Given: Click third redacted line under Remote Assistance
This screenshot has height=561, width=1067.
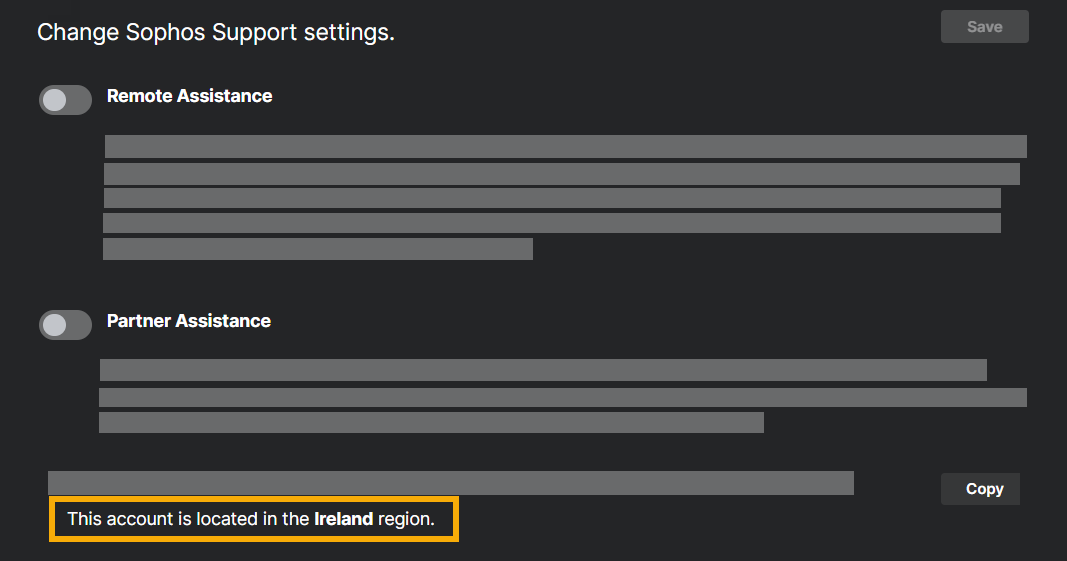Looking at the screenshot, I should click(552, 198).
